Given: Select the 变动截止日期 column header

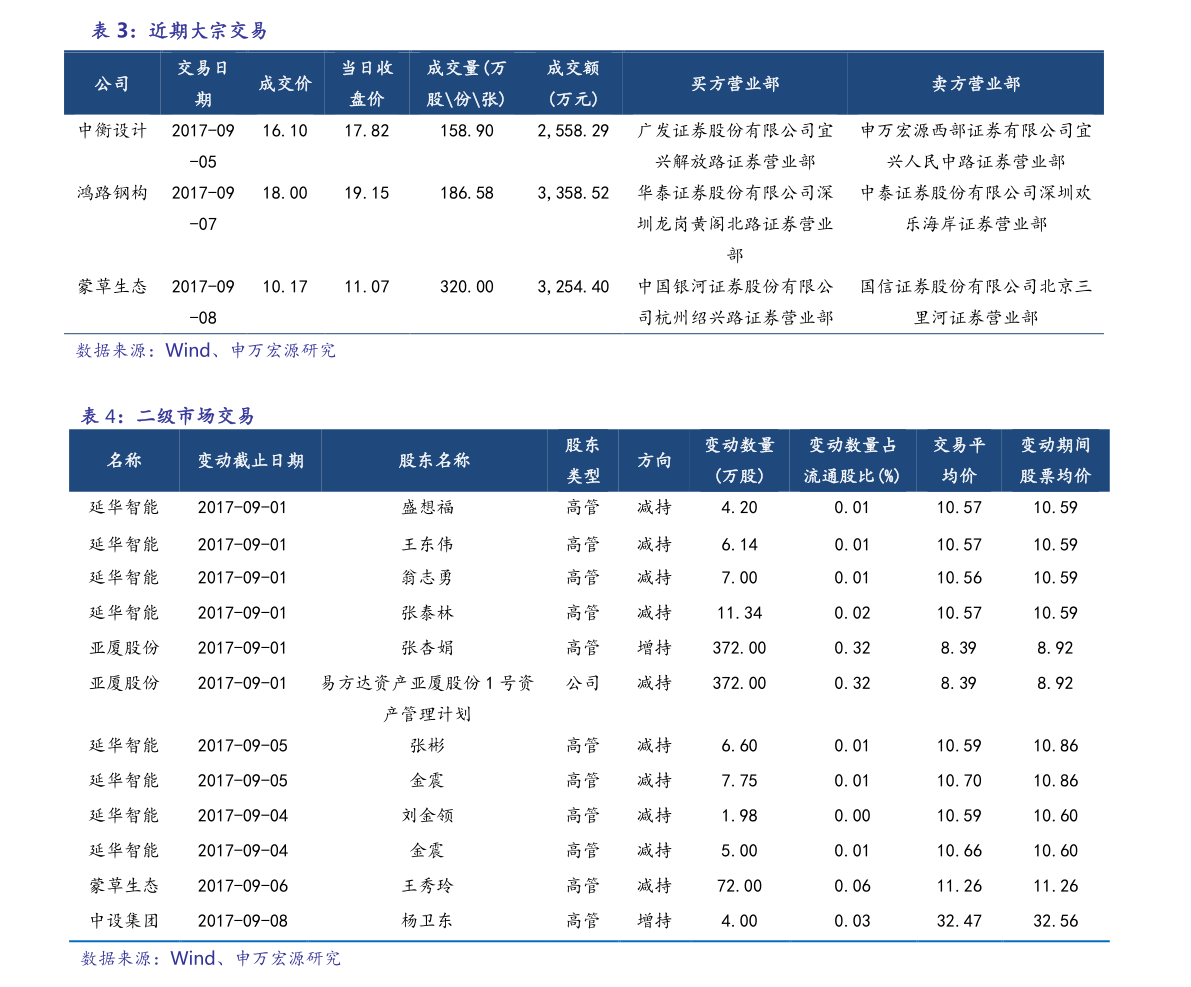Looking at the screenshot, I should coord(250,461).
